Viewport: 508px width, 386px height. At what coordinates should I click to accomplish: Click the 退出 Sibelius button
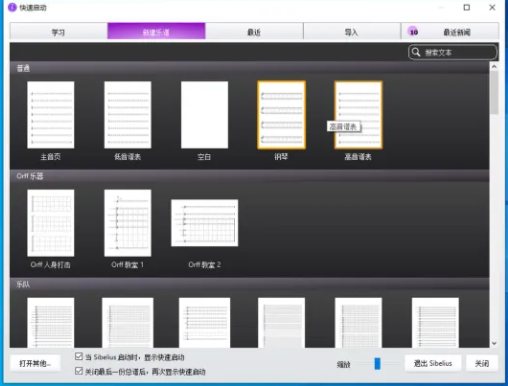point(433,363)
